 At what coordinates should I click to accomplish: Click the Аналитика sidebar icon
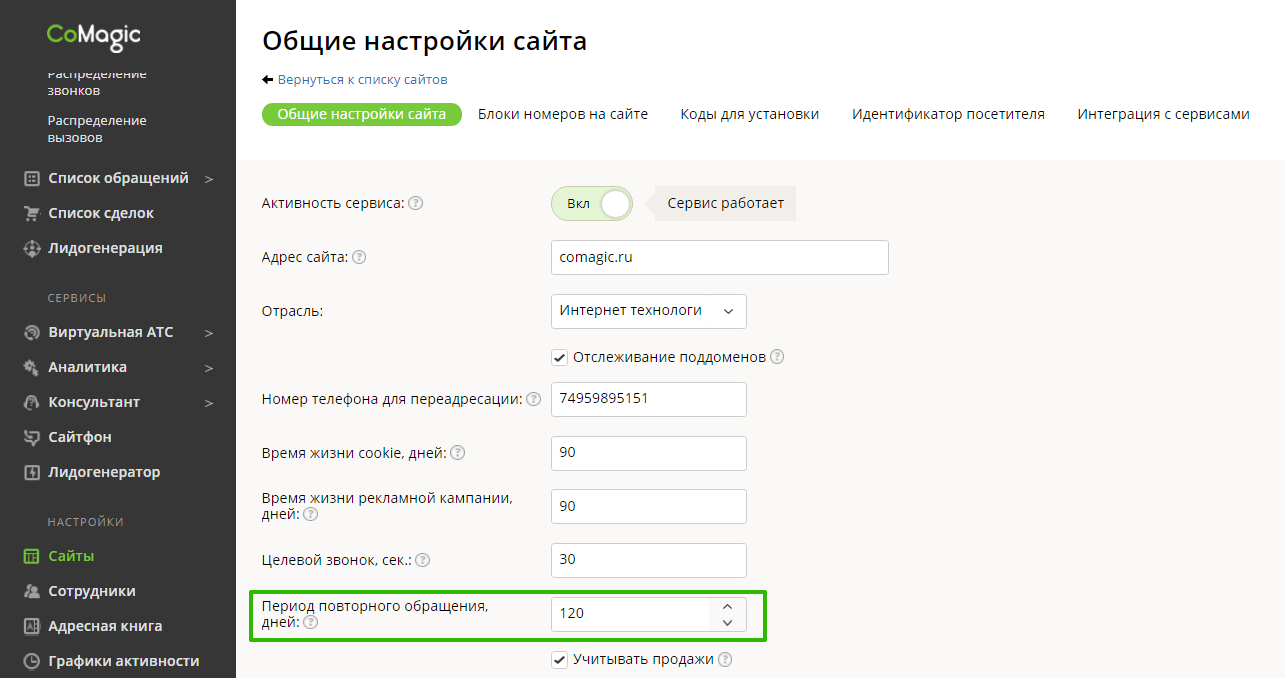pyautogui.click(x=31, y=367)
